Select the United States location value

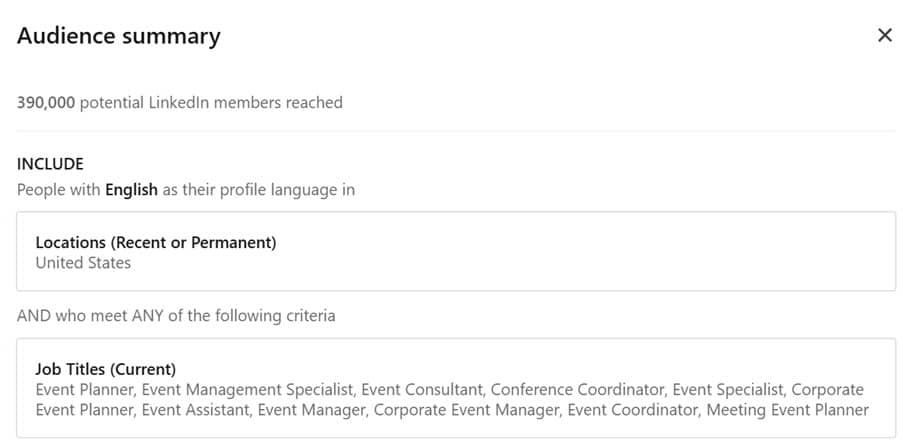click(x=83, y=263)
